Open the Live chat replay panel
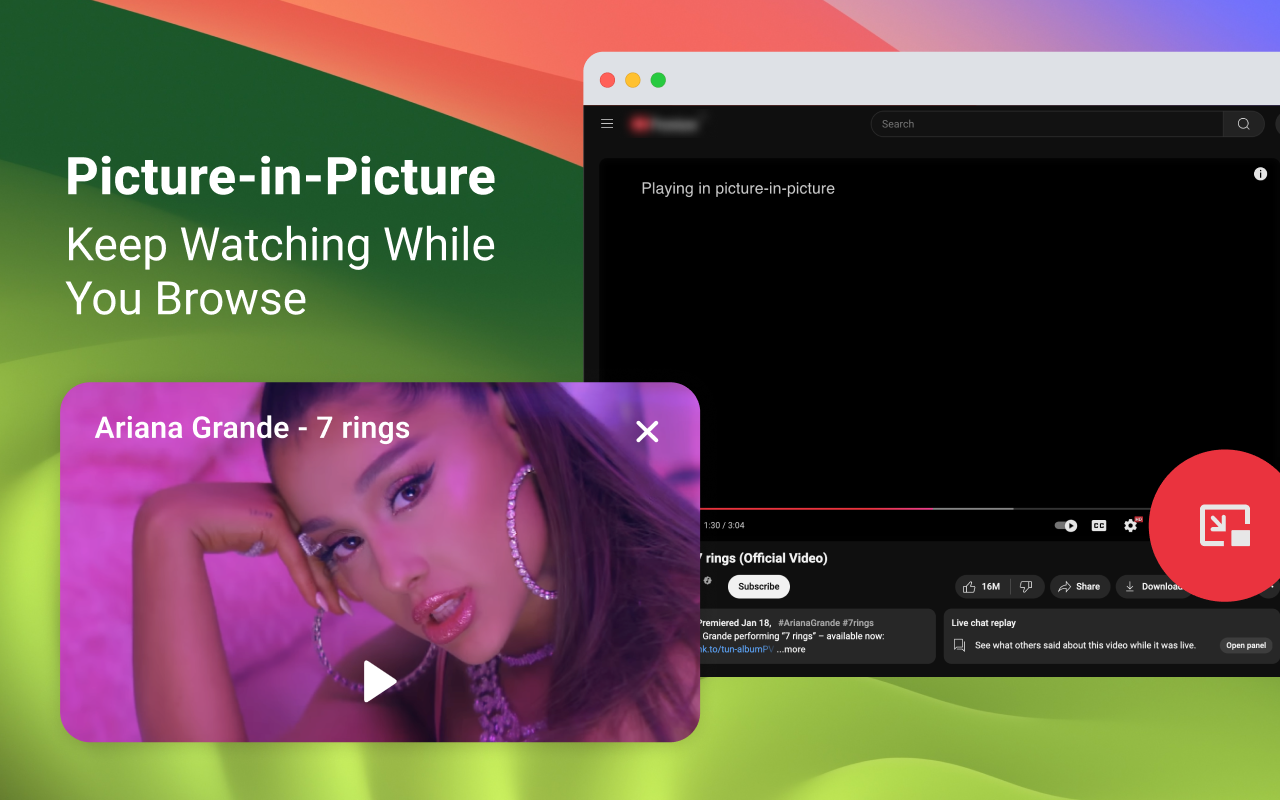 click(x=1246, y=645)
